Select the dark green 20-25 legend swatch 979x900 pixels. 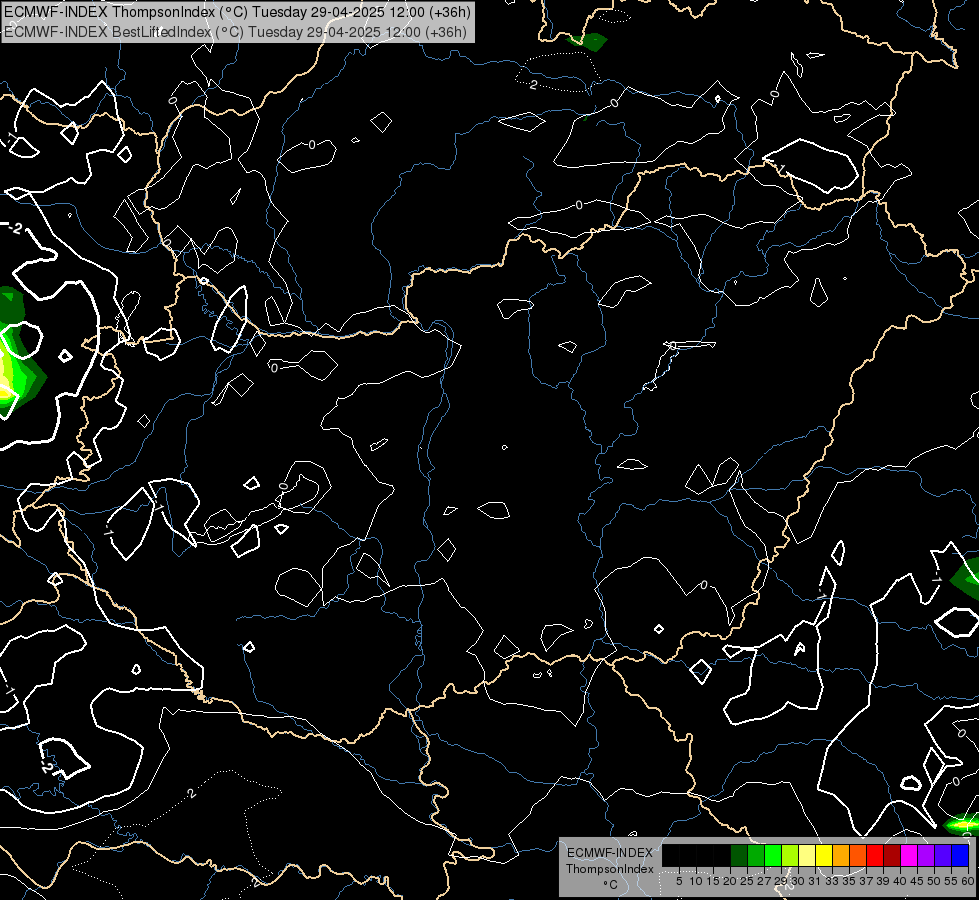click(739, 855)
